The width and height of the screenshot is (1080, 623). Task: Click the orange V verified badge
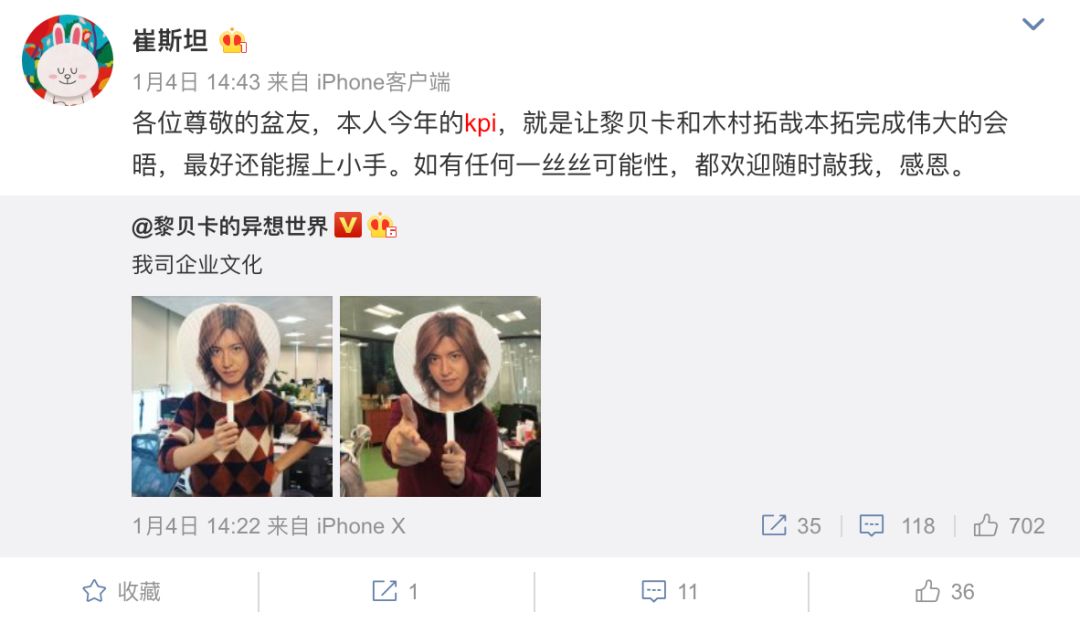(x=348, y=224)
